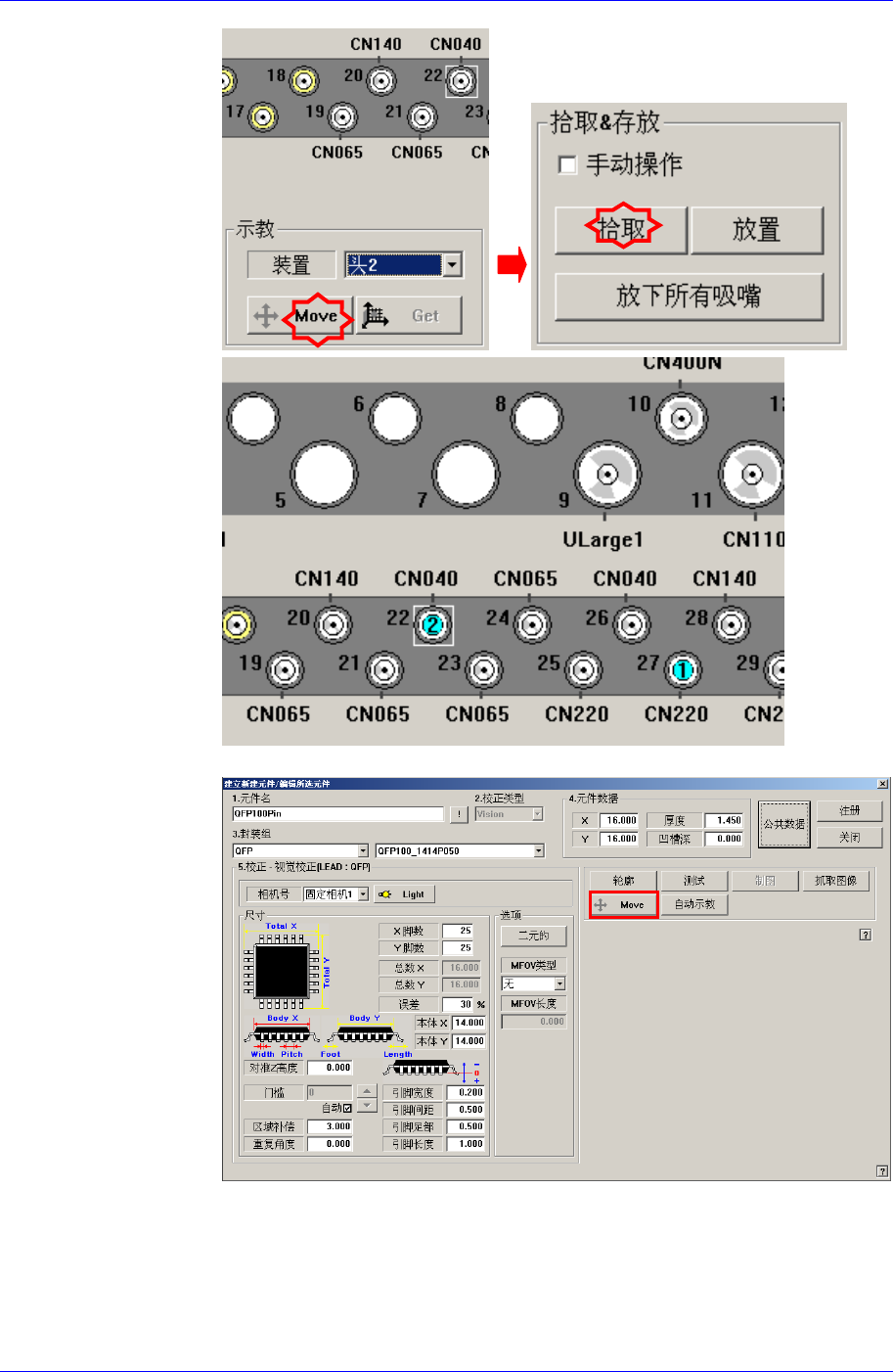Click the 装置 button
Image resolution: width=893 pixels, height=1372 pixels.
click(291, 265)
